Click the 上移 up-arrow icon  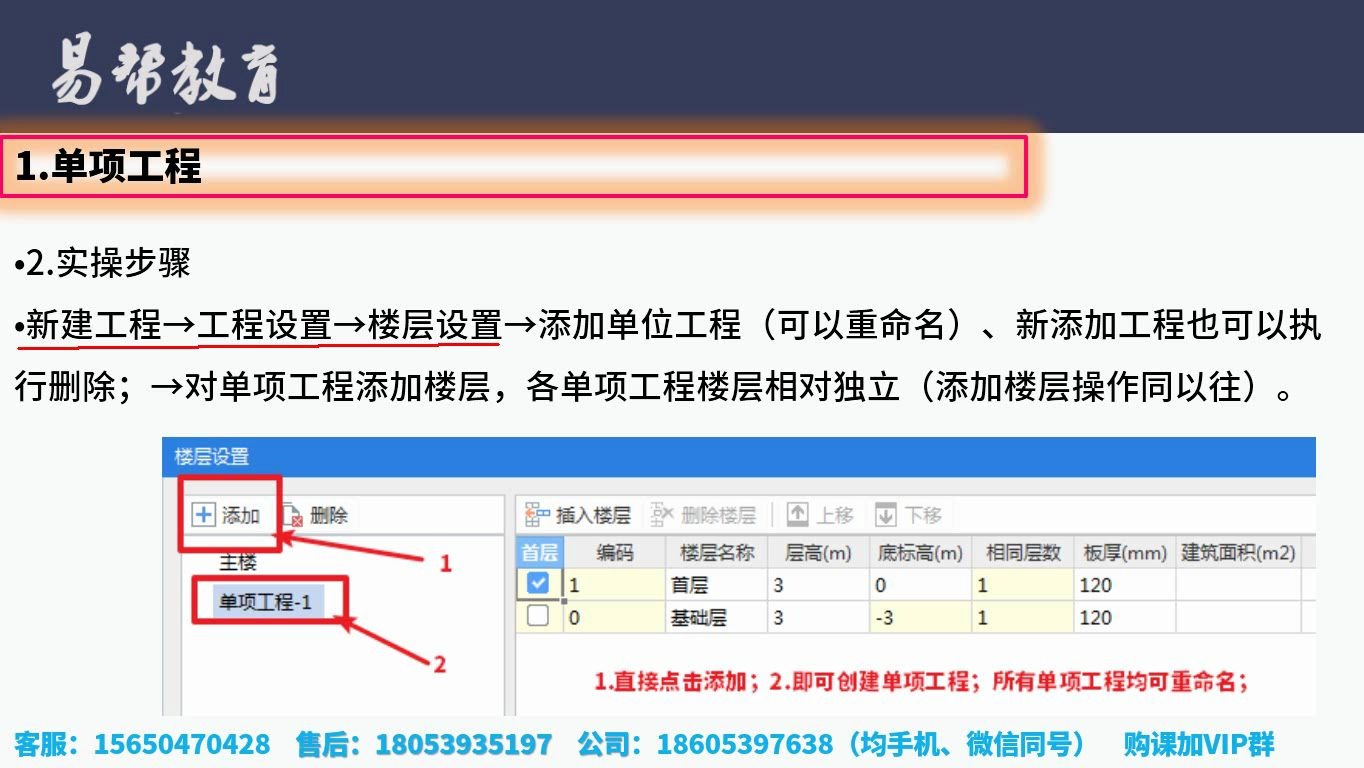click(x=797, y=515)
